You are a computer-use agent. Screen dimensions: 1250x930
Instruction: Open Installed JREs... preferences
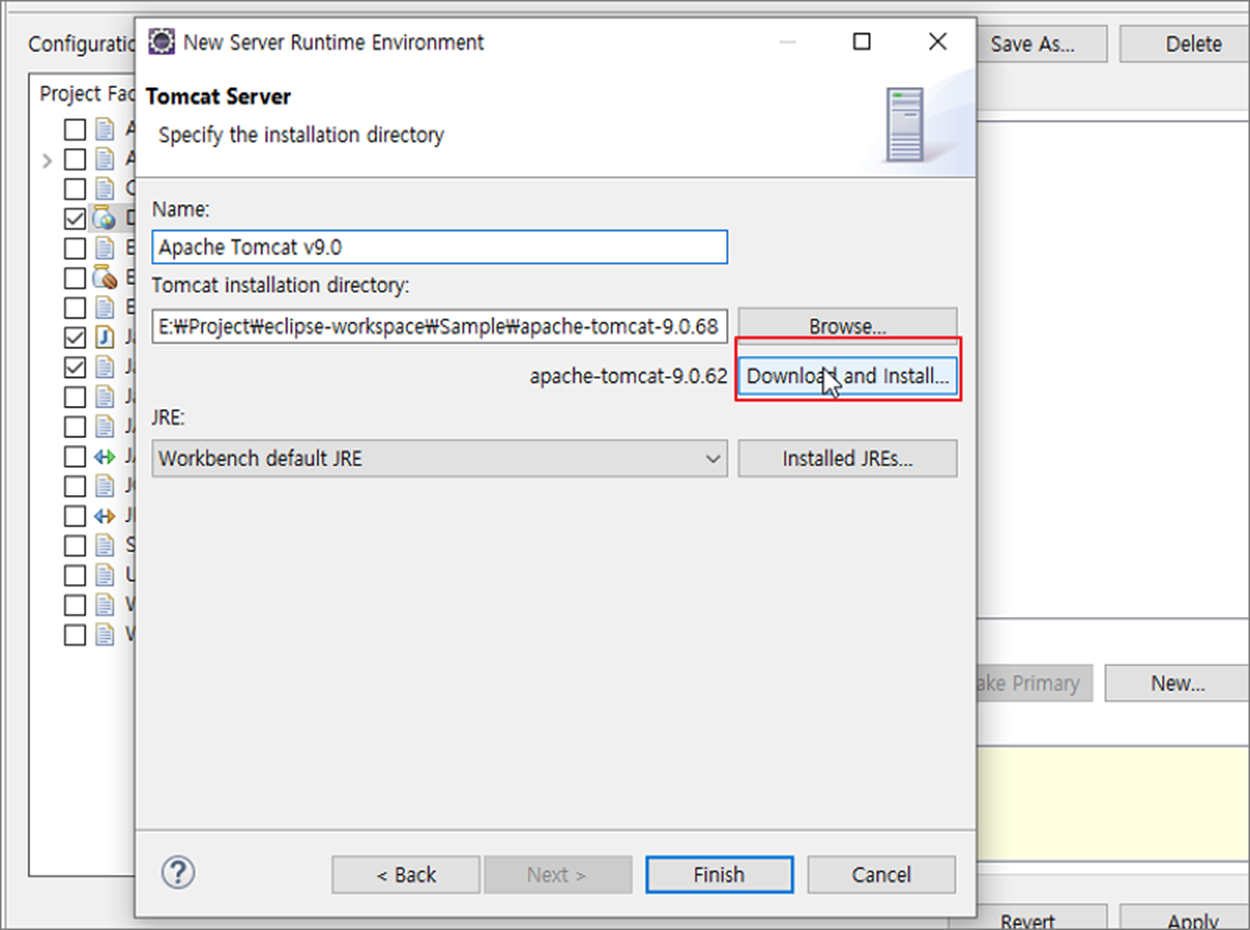(848, 459)
